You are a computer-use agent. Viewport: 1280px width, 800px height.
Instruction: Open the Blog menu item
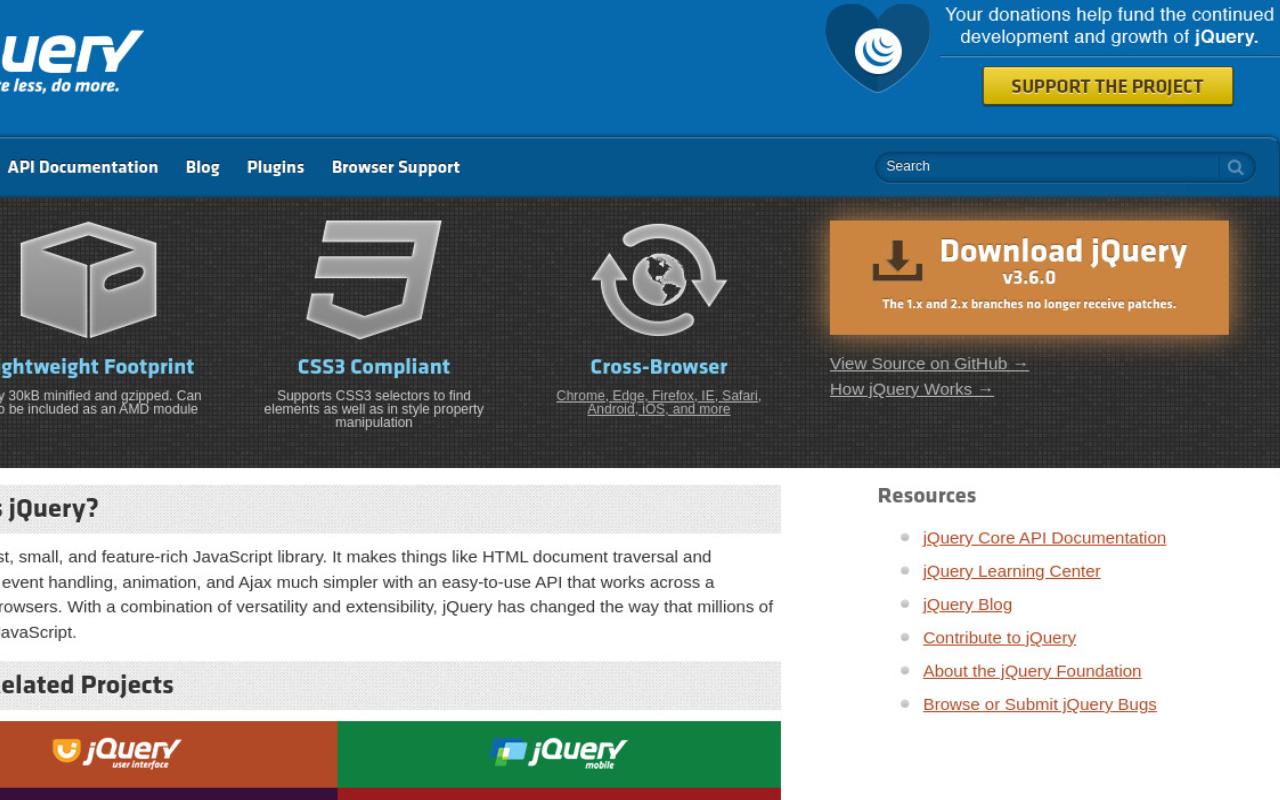(x=202, y=167)
